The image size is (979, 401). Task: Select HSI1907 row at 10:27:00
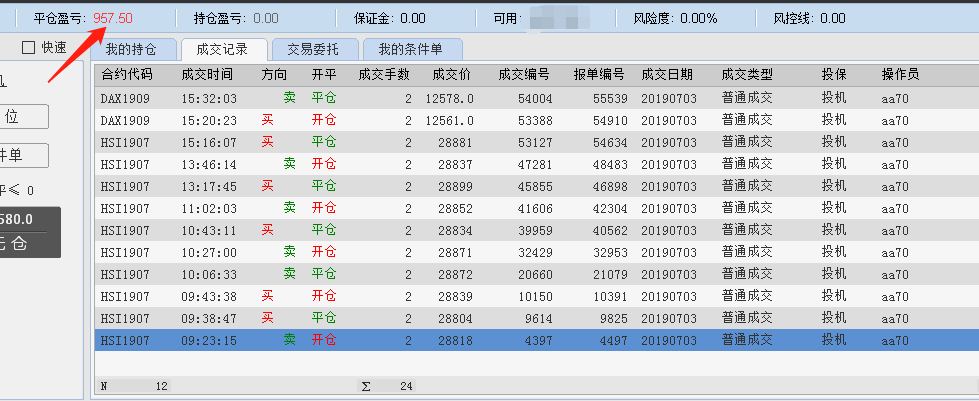click(x=536, y=252)
